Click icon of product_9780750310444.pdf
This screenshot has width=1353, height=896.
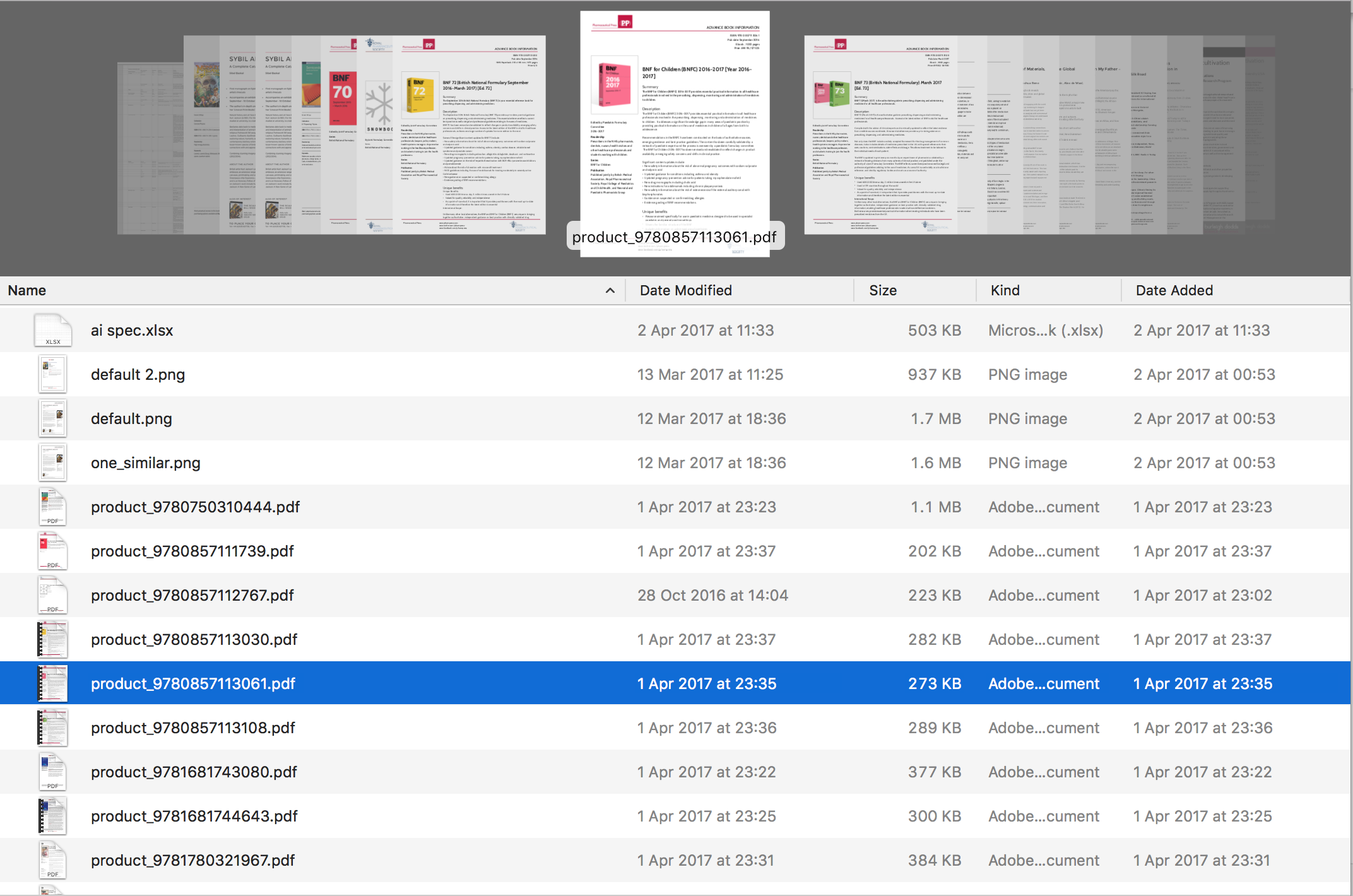53,507
